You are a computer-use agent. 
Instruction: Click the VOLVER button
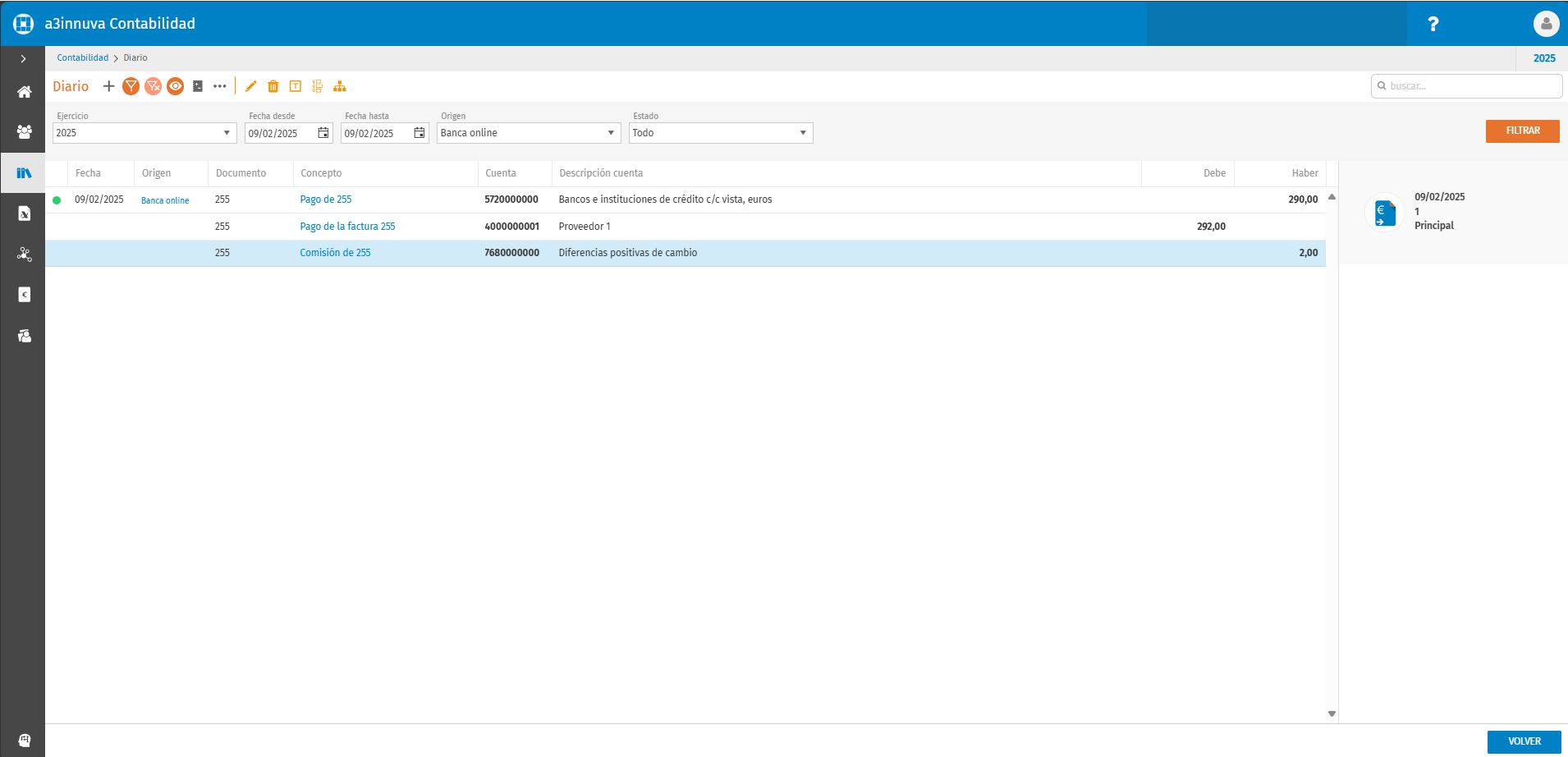1524,741
